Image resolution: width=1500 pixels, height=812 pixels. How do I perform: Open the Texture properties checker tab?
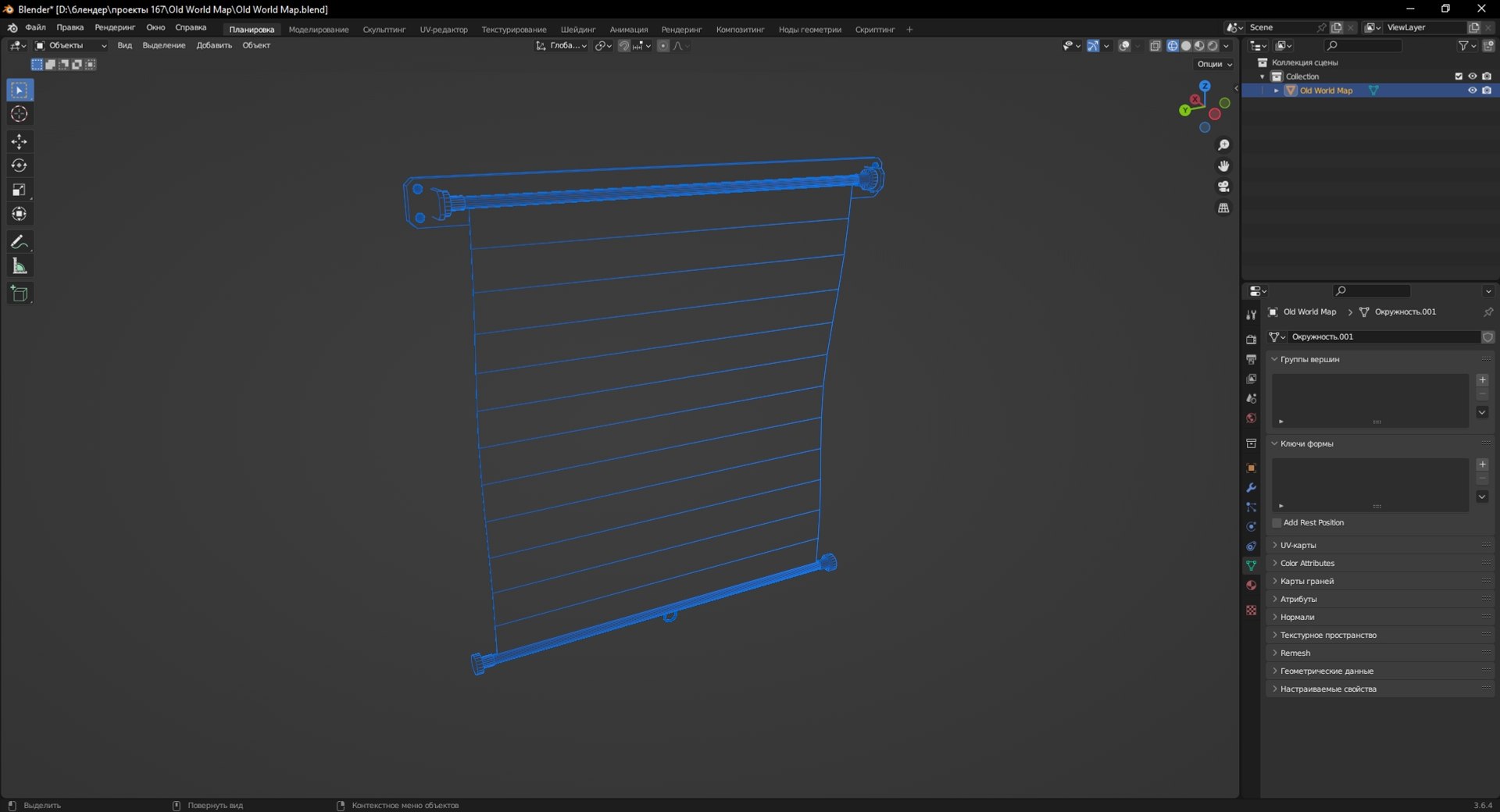click(1251, 610)
